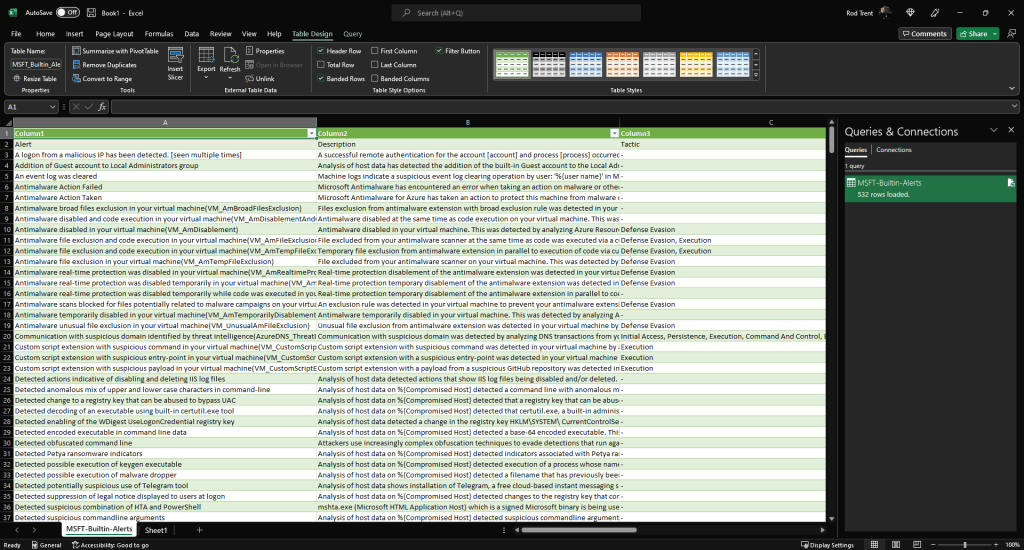Toggle AutoSave switch
The height and width of the screenshot is (550, 1024).
(67, 12)
